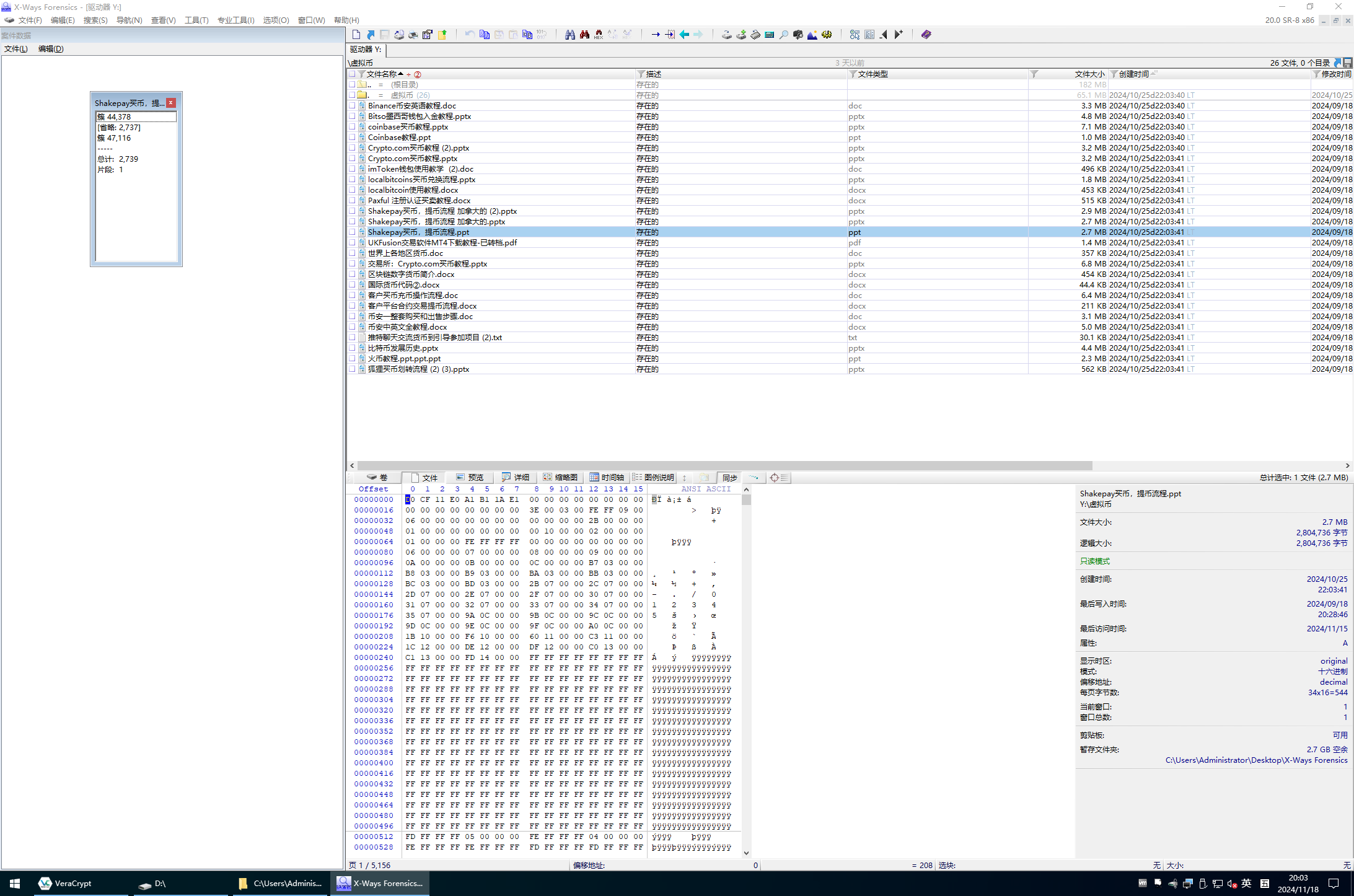
Task: Click the blue save disk icon by file count
Action: 1348,63
